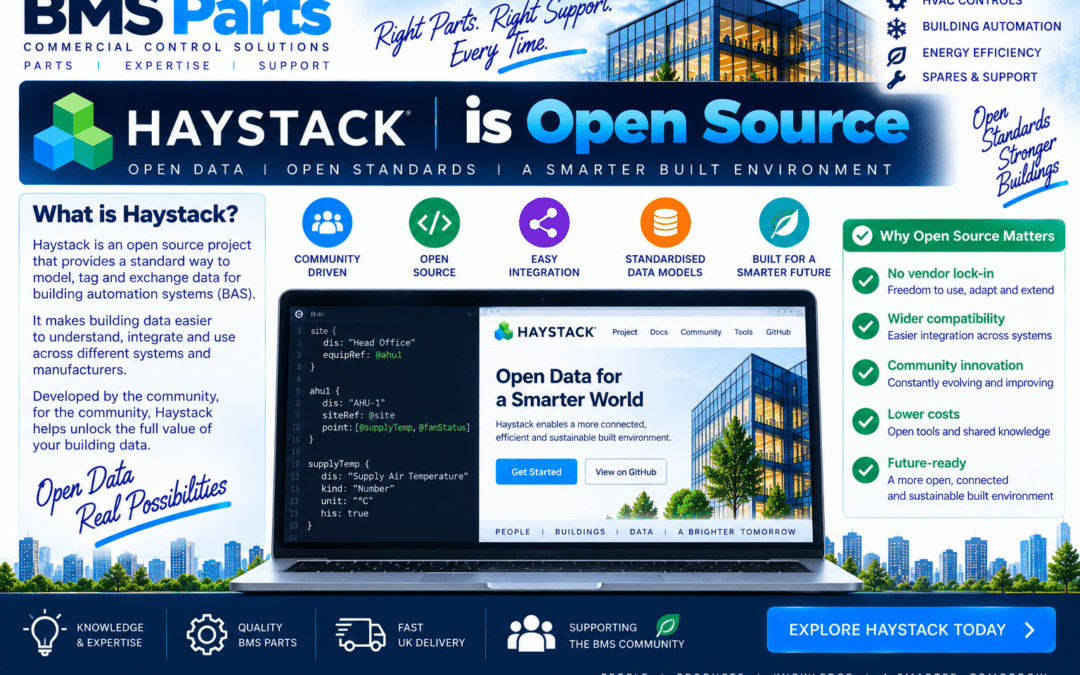Screen dimensions: 1080x675
Task: Click the Knowledge & Expertise lightbulb icon
Action: point(45,632)
